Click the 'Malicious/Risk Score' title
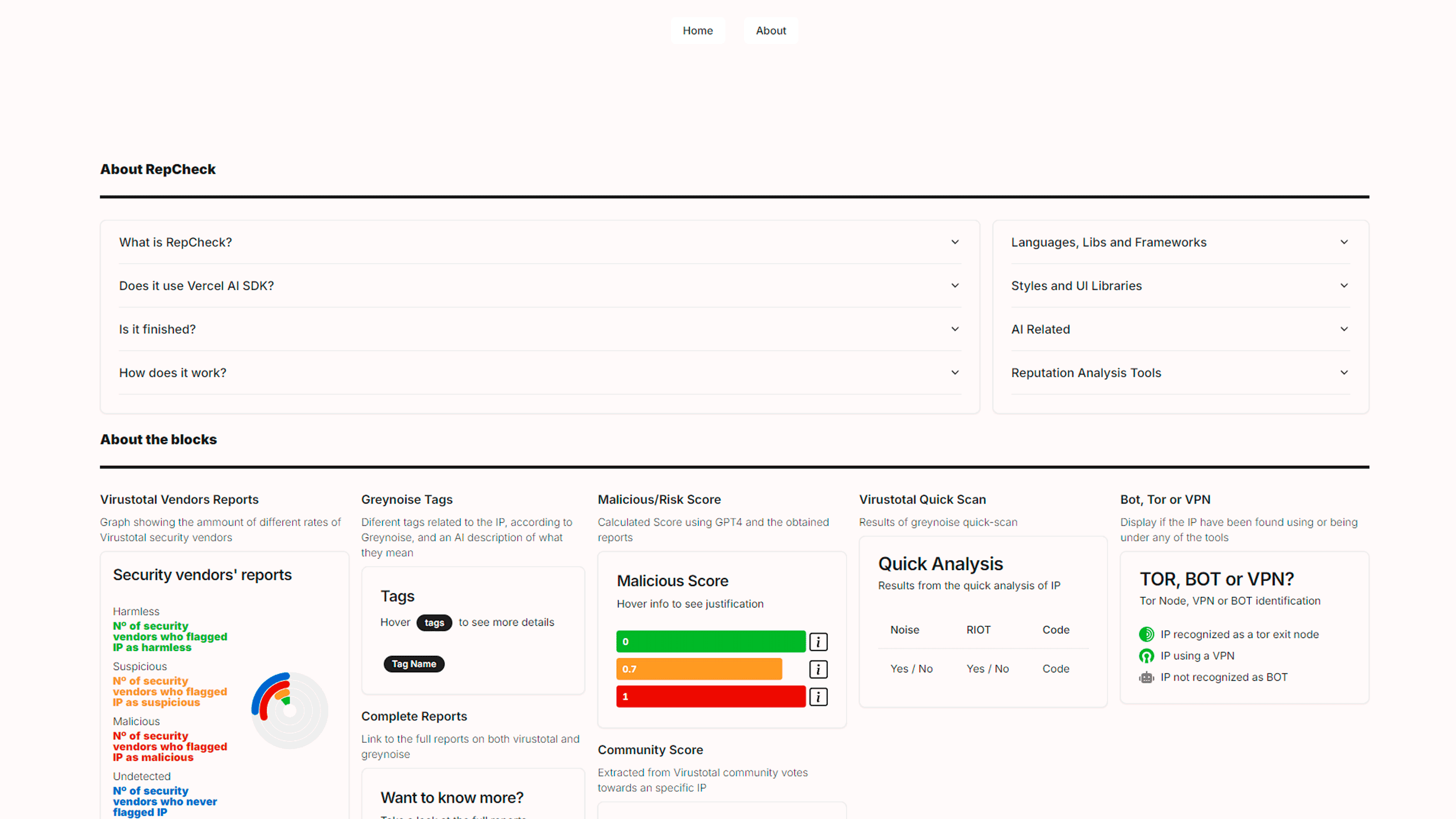1456x819 pixels. pos(659,499)
